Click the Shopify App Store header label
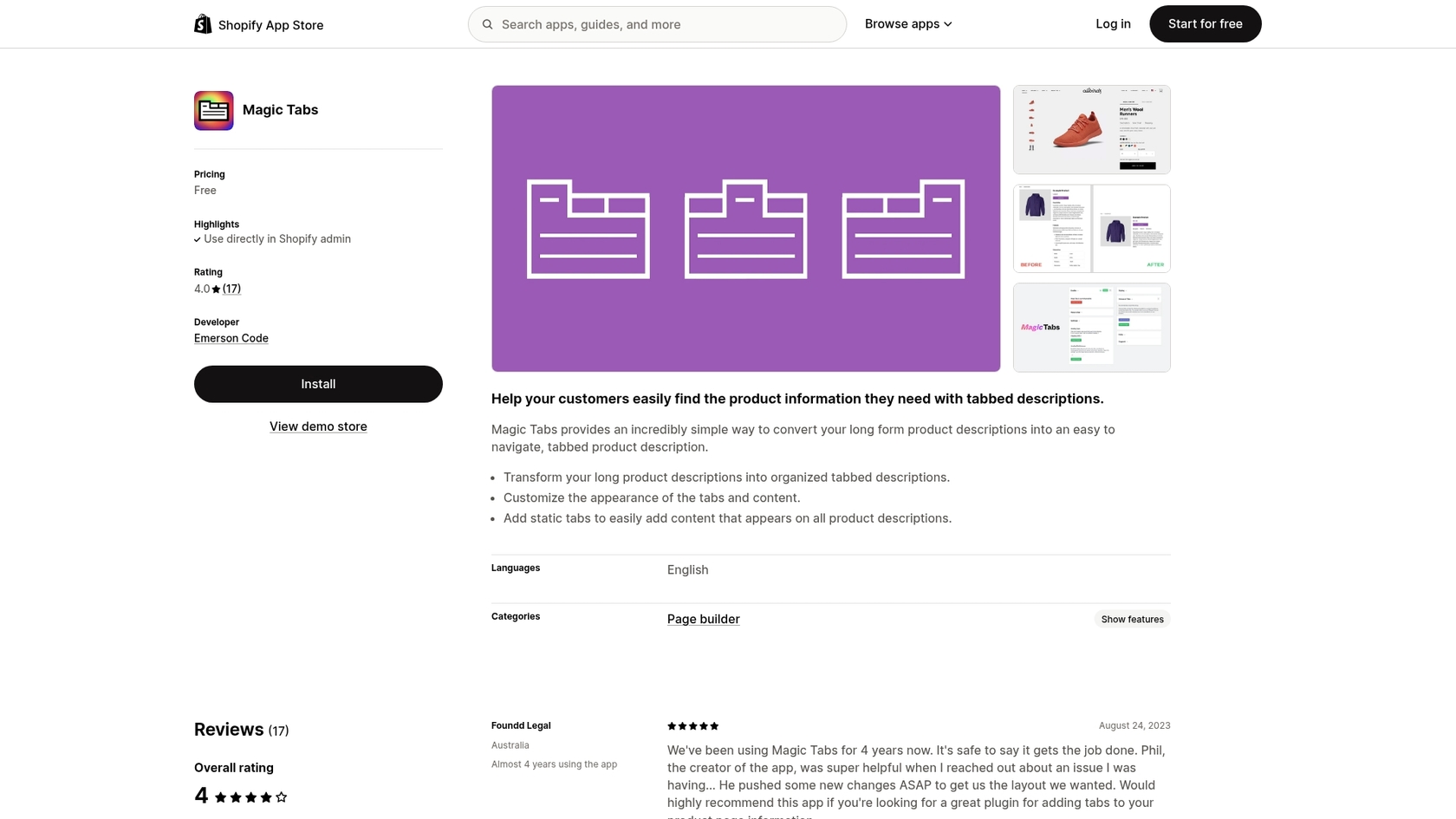 point(270,25)
